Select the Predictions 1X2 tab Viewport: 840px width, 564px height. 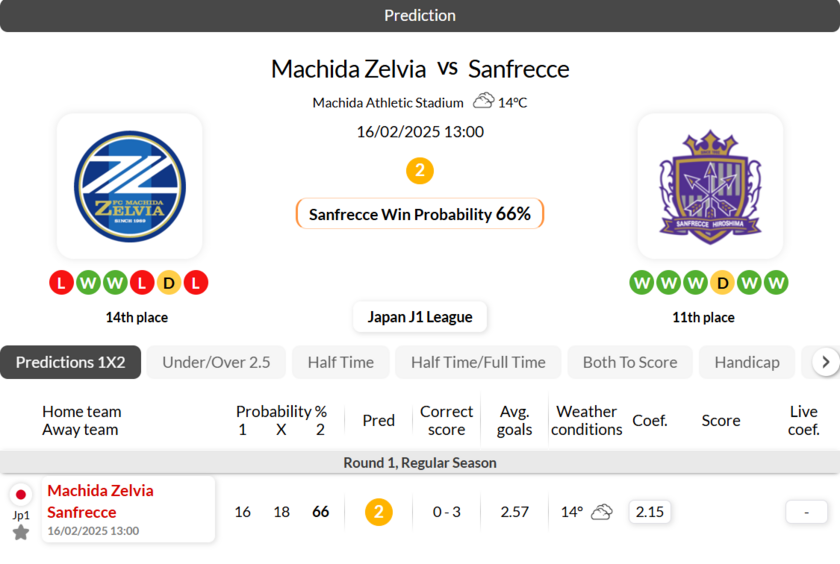(x=71, y=362)
